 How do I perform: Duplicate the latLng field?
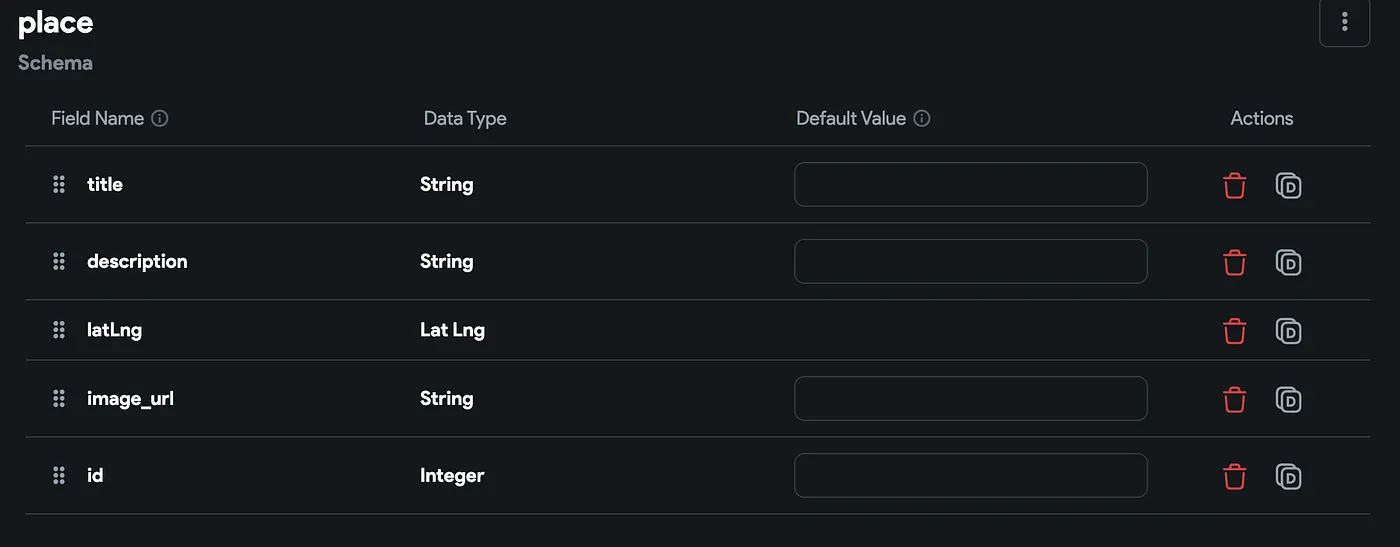click(1289, 331)
